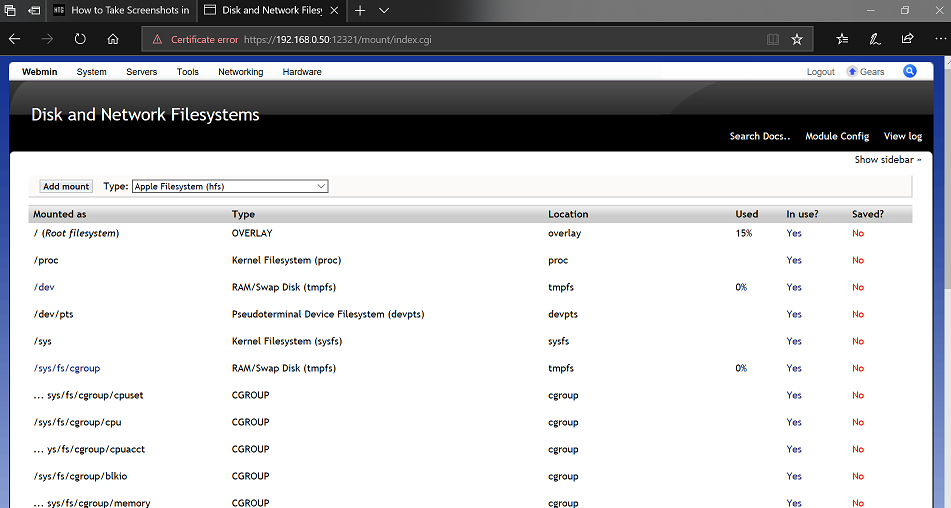The height and width of the screenshot is (508, 951).
Task: Click the Add notes pen icon
Action: 875,39
